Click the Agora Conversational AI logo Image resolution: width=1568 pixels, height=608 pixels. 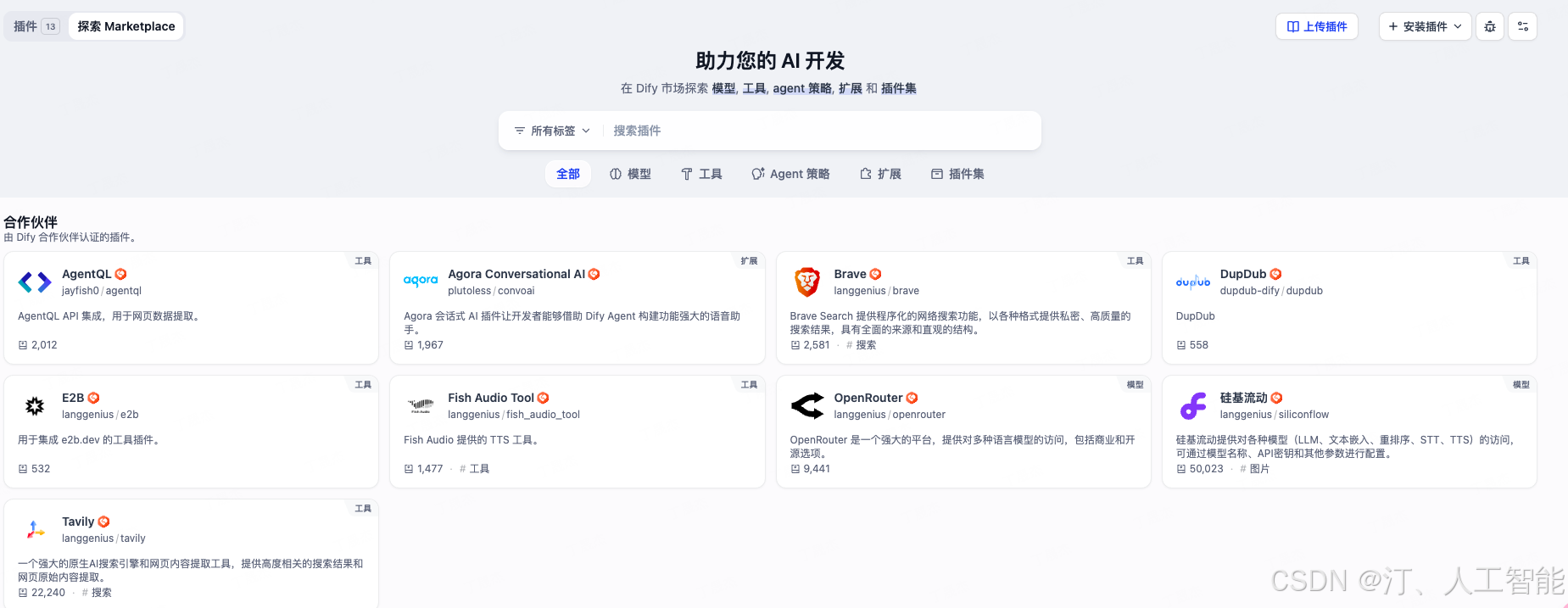tap(421, 282)
